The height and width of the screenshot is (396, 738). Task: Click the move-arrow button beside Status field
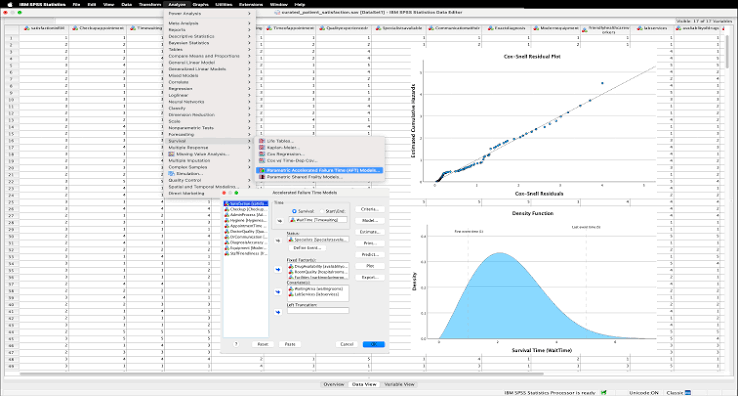[x=278, y=241]
